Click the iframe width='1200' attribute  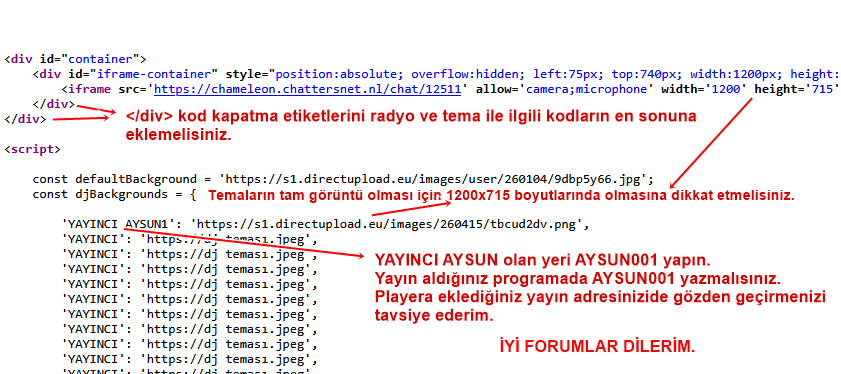pyautogui.click(x=704, y=89)
